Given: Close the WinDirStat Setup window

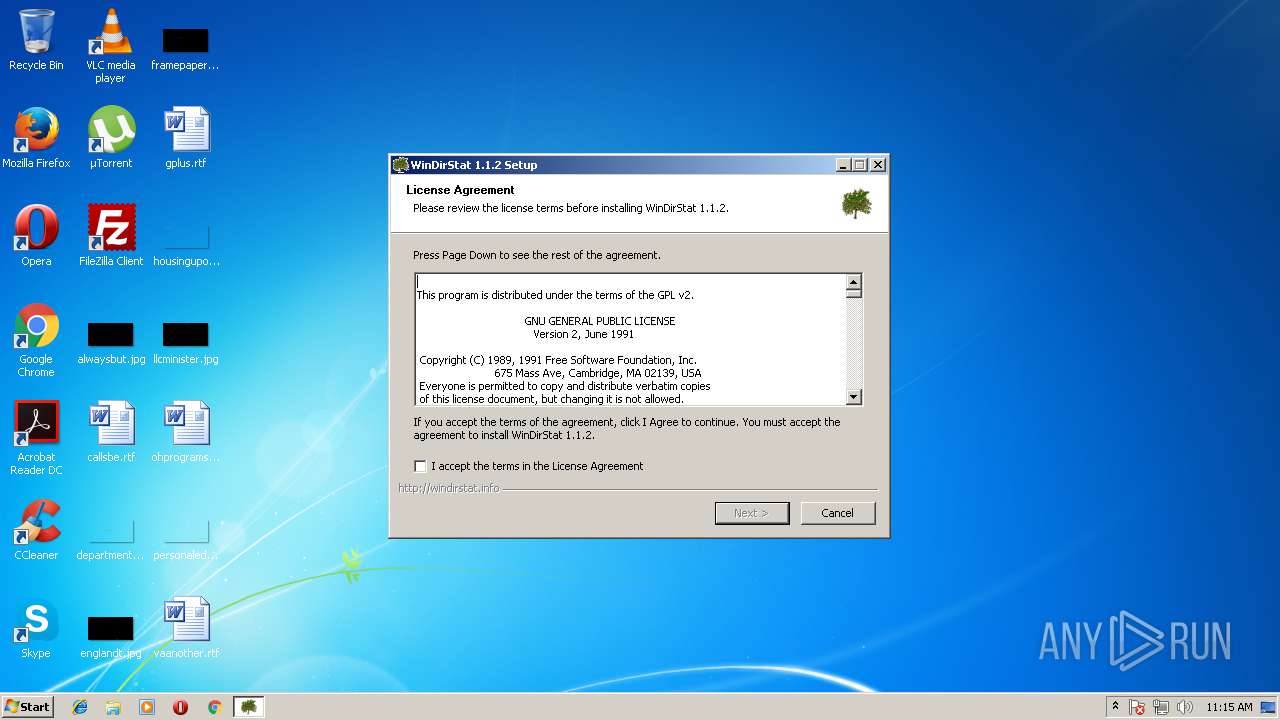Looking at the screenshot, I should click(878, 165).
